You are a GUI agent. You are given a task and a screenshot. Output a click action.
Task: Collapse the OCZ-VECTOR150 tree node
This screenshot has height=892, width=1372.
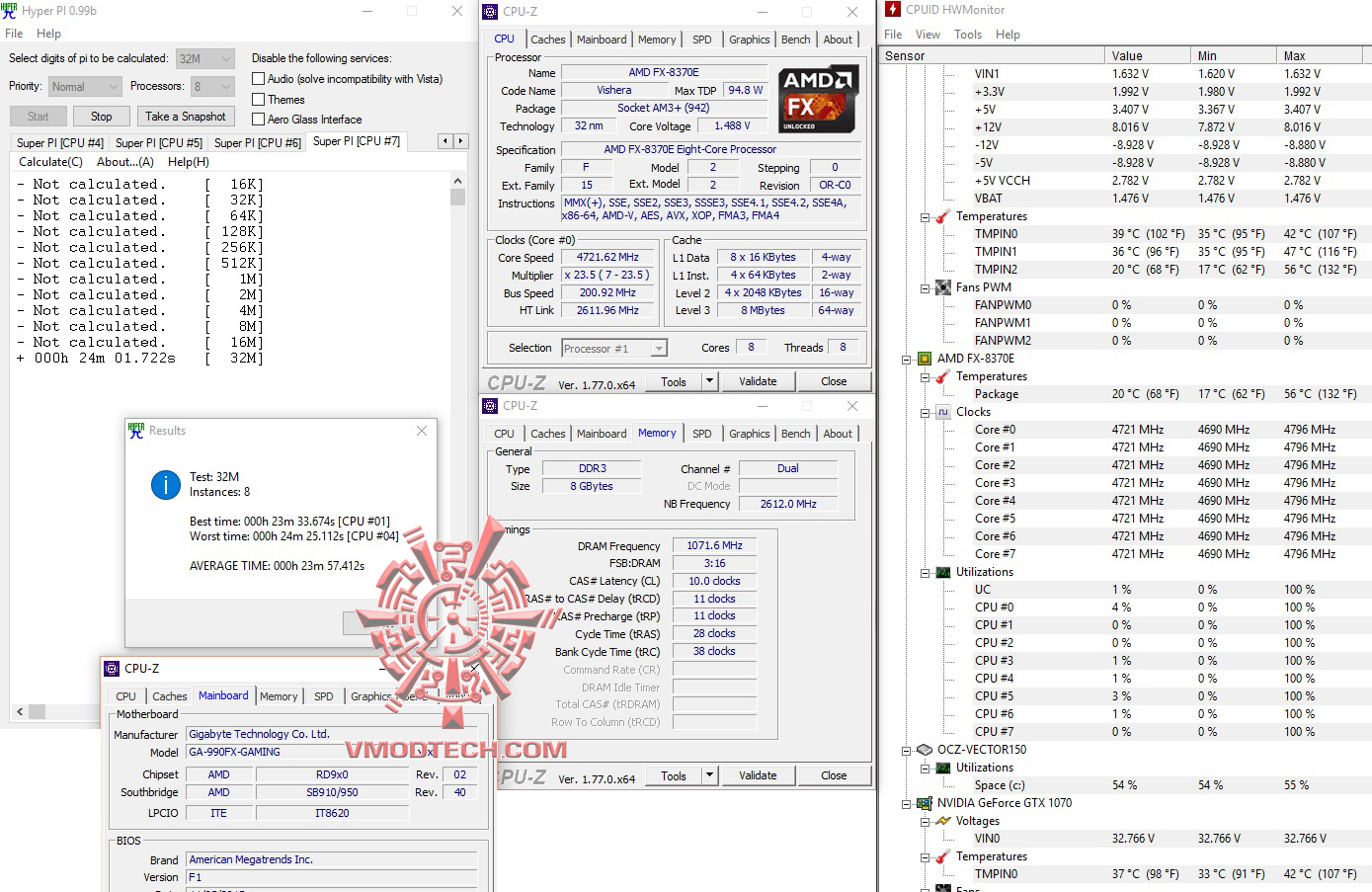click(906, 750)
